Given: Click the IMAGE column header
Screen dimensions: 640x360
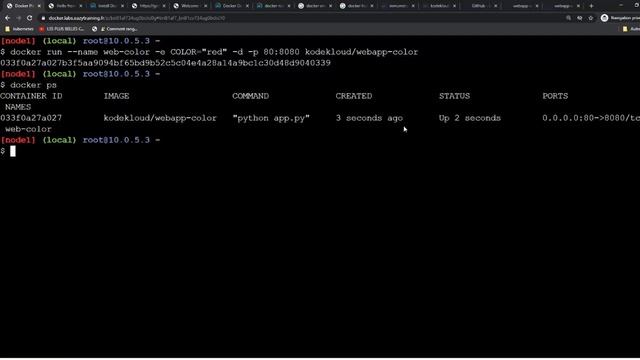Looking at the screenshot, I should [116, 96].
